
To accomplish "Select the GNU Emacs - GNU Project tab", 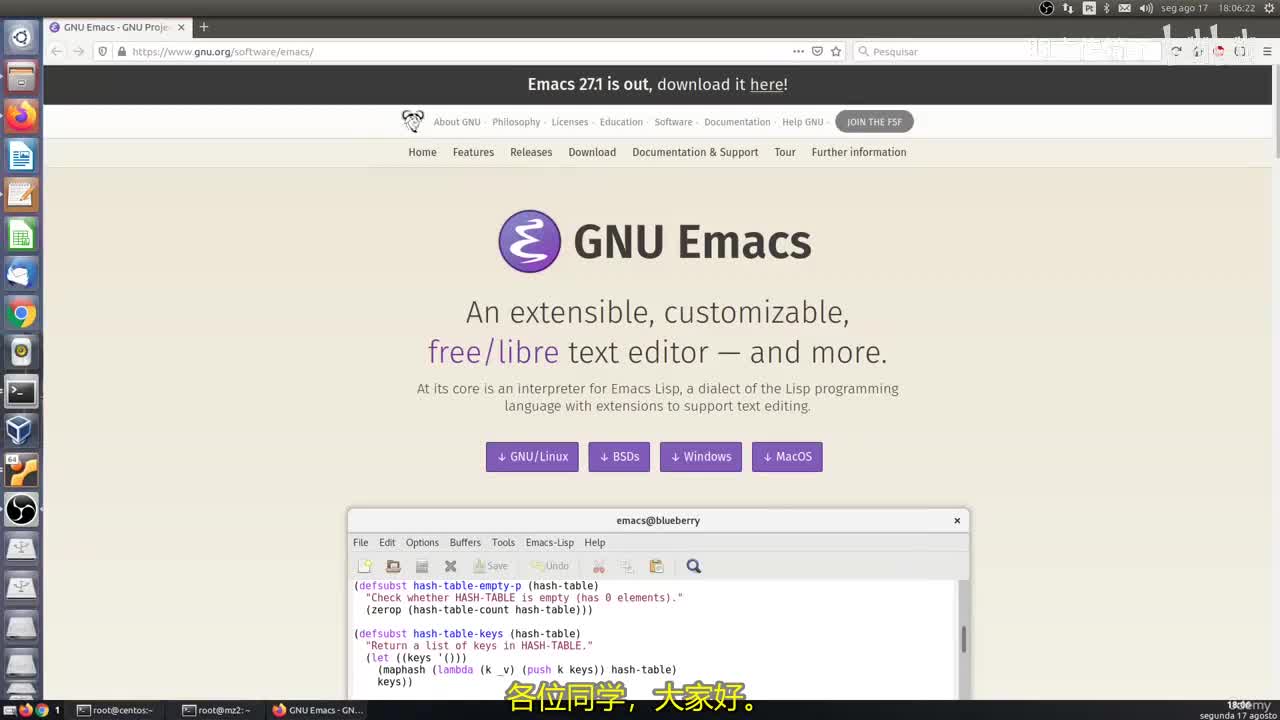I will click(x=117, y=27).
